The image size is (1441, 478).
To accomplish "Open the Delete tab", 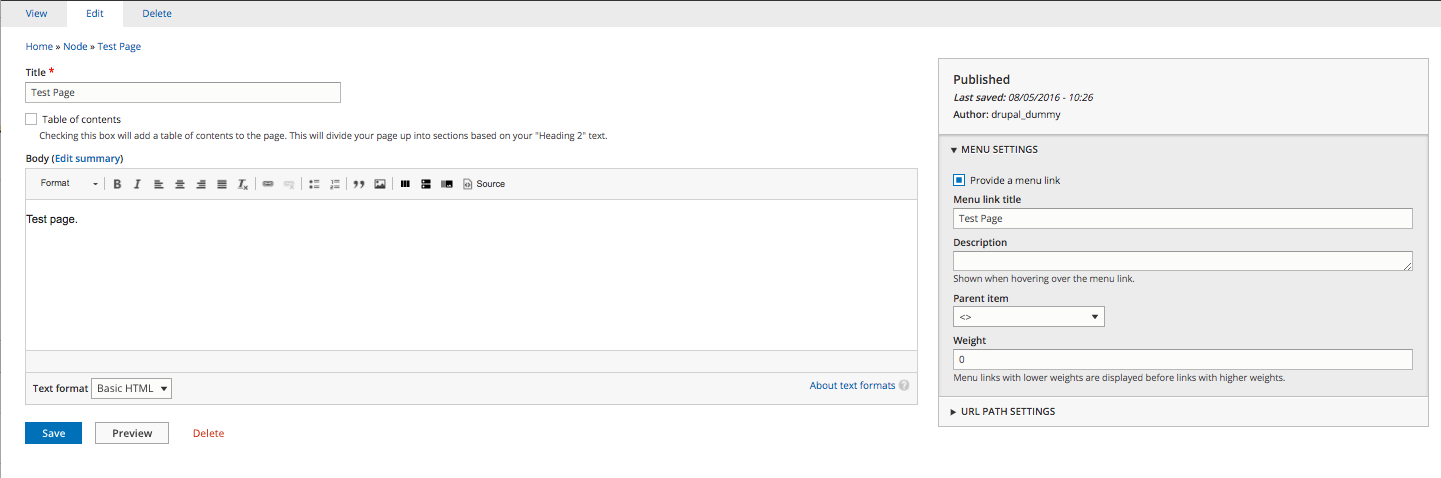I will click(x=157, y=13).
